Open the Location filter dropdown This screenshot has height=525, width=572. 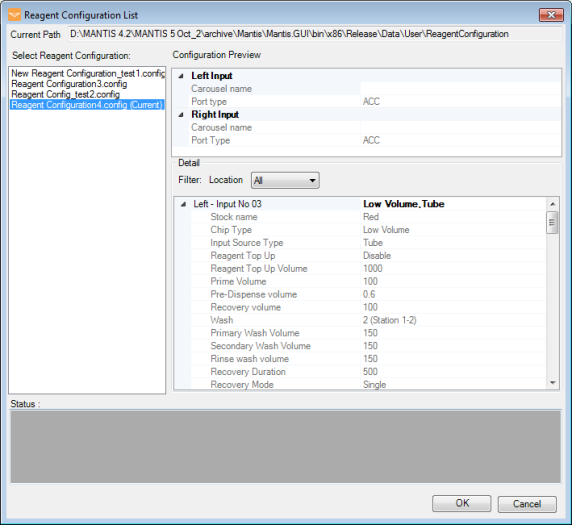coord(285,181)
